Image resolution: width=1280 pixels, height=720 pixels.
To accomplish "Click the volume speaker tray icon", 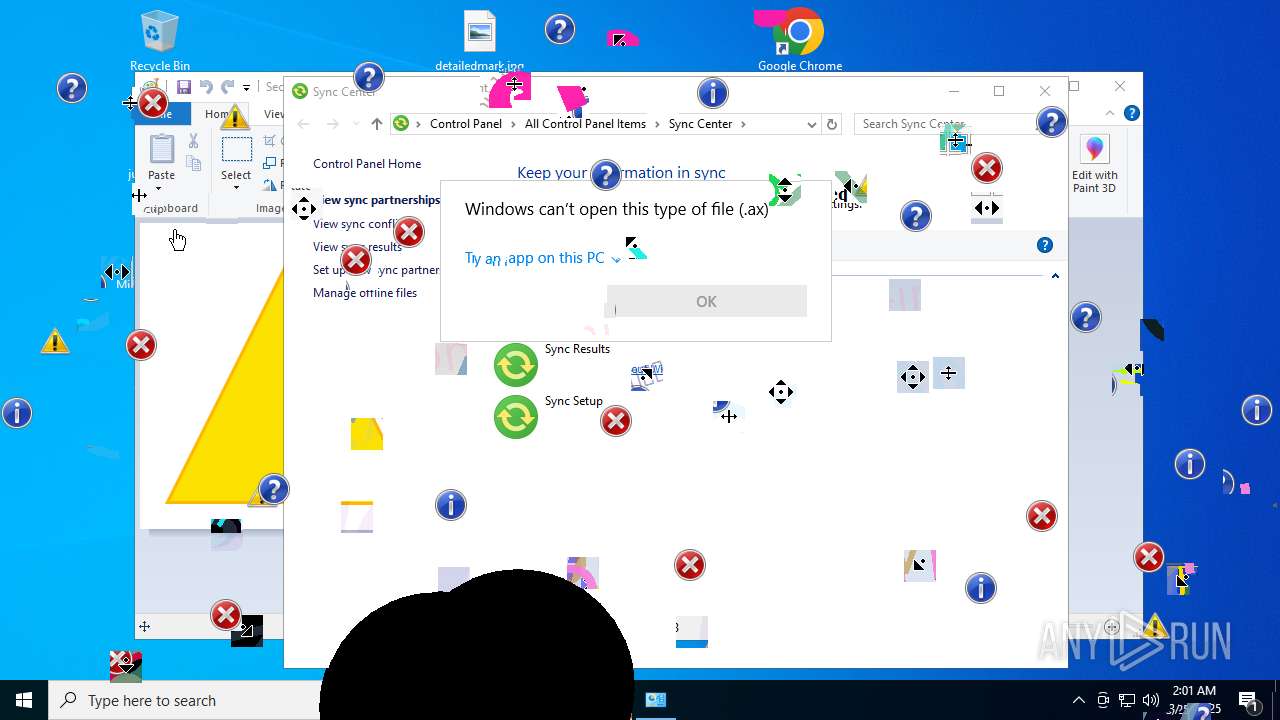I will point(1151,700).
